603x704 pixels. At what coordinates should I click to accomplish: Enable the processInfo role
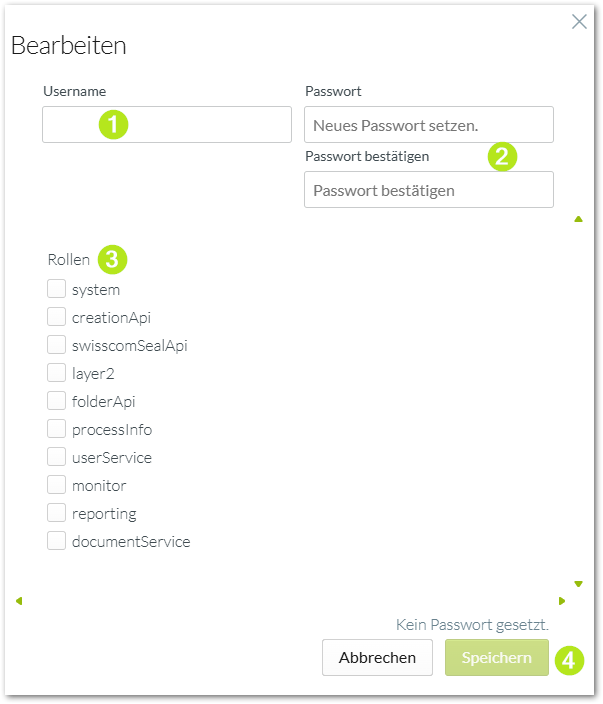click(57, 429)
